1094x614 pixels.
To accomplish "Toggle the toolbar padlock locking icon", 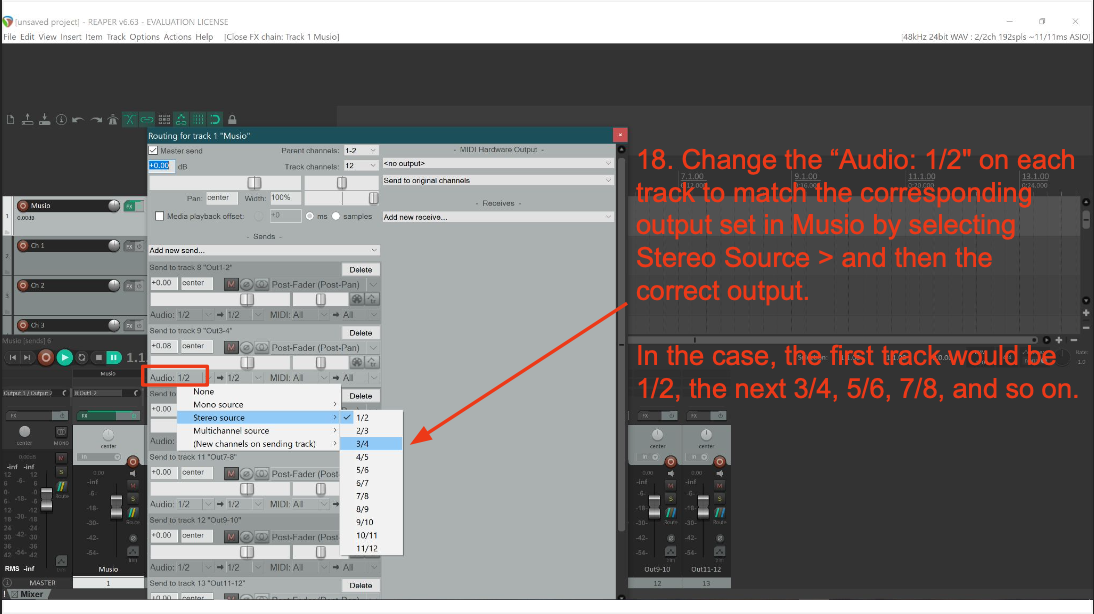I will (232, 119).
